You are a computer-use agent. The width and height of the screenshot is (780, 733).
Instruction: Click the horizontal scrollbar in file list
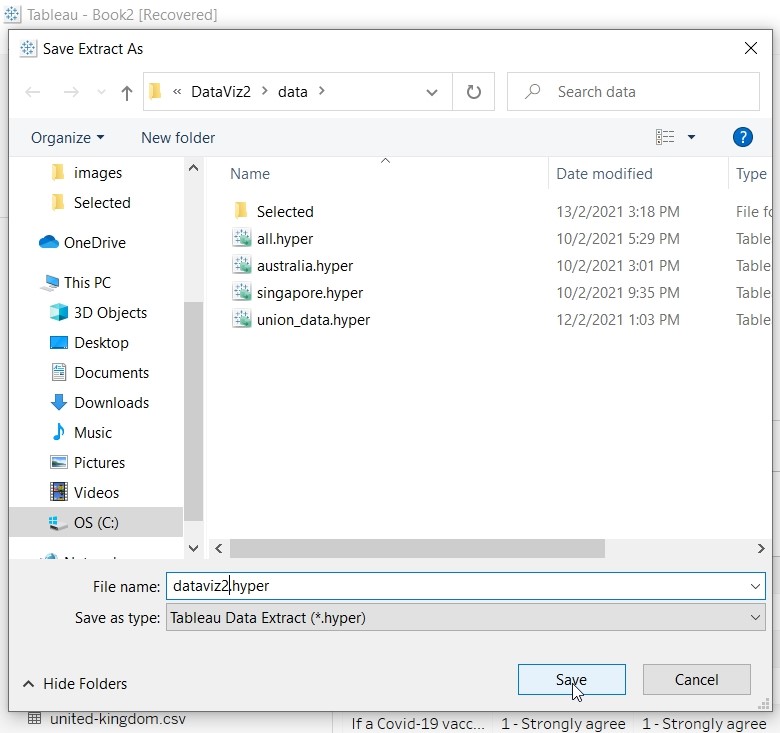point(417,548)
